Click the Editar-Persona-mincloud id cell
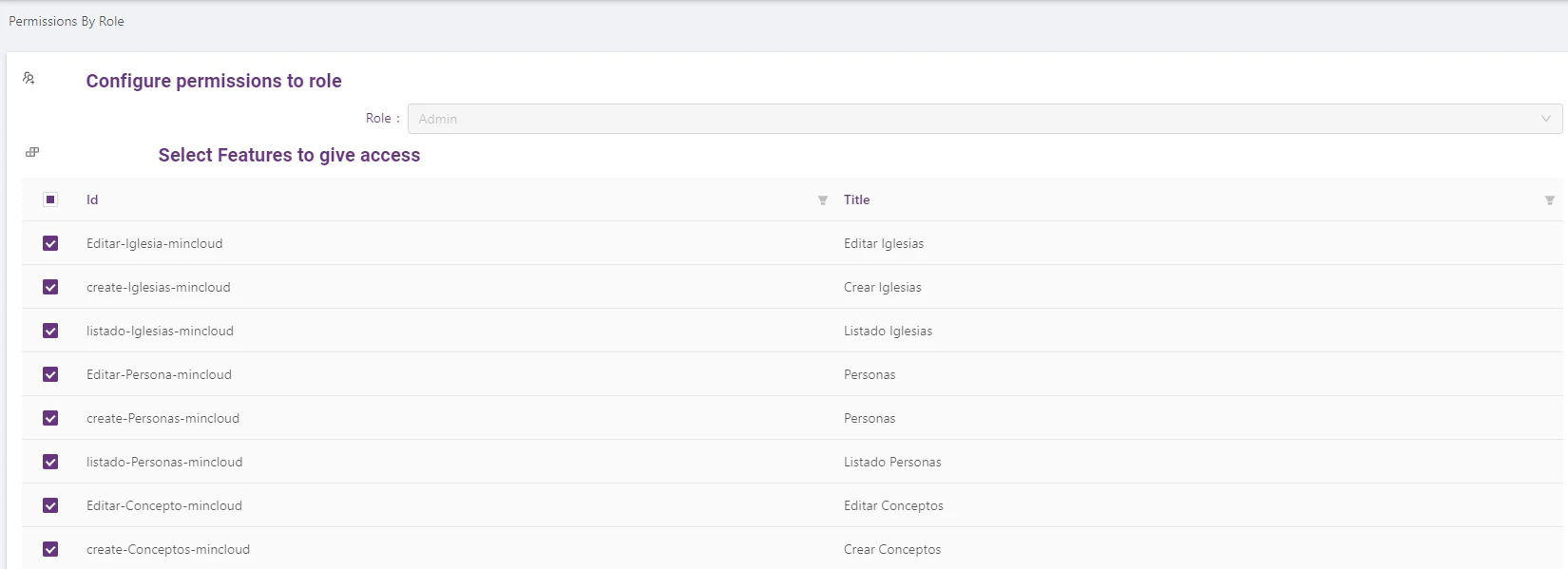 (159, 374)
